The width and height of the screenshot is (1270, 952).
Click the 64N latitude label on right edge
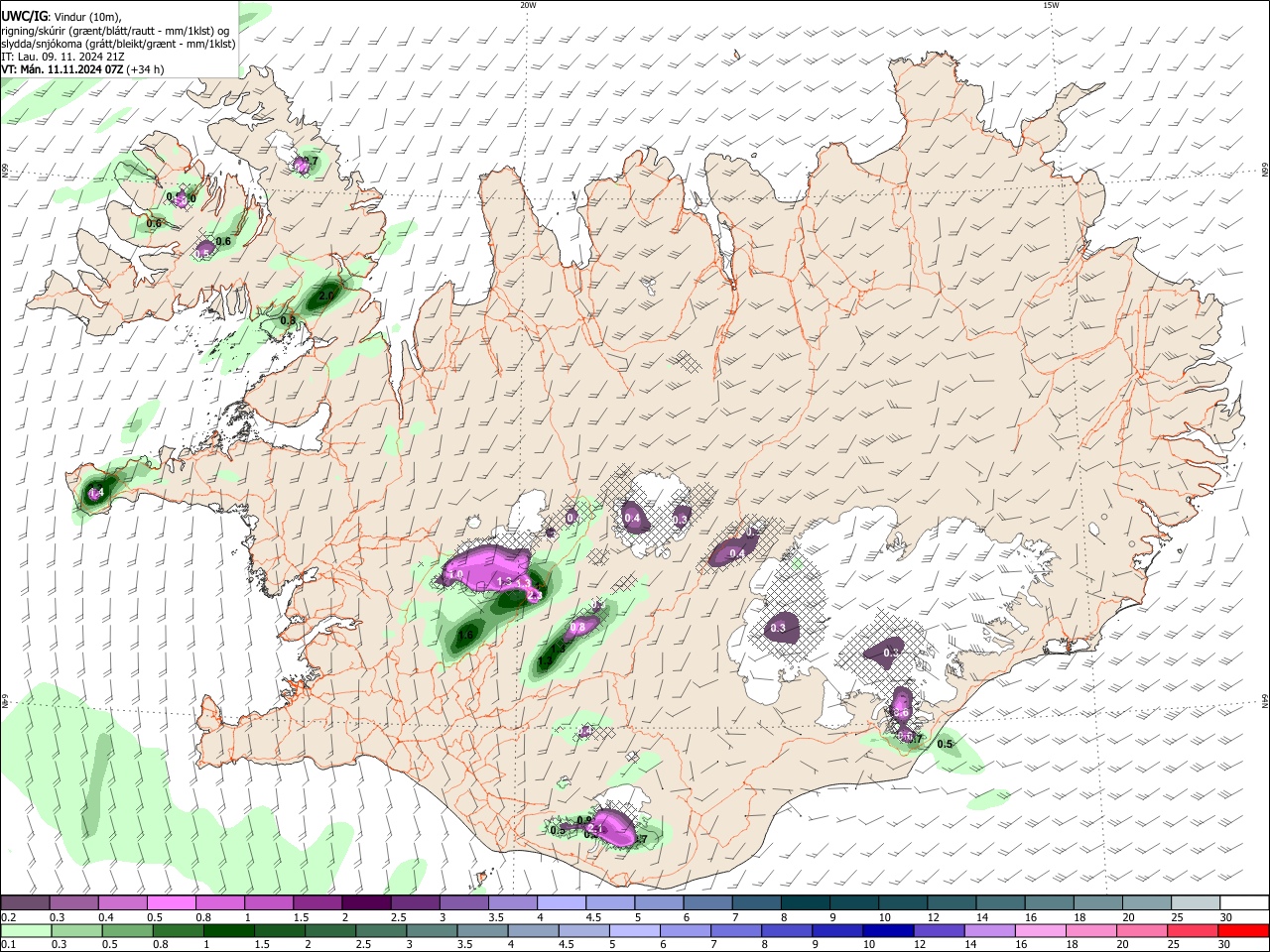(1265, 701)
